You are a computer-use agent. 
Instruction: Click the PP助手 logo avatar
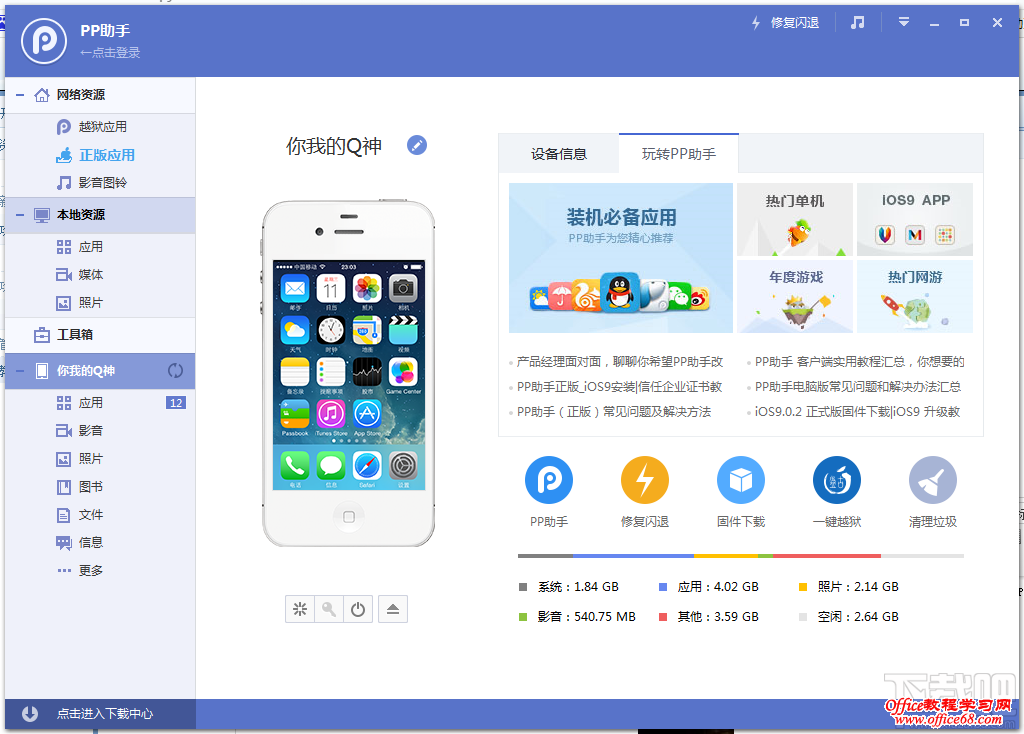[44, 40]
